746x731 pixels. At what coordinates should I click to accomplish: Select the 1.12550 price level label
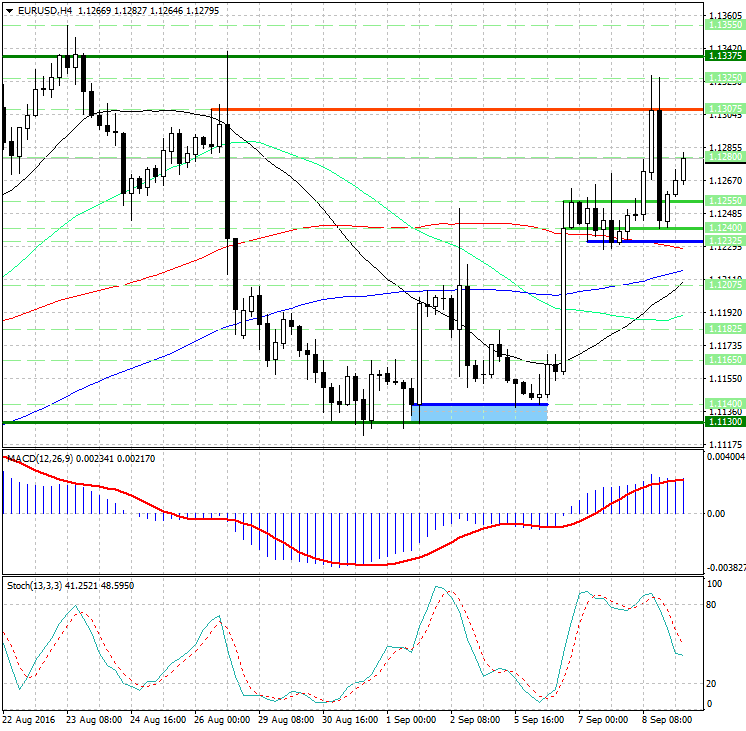[725, 201]
